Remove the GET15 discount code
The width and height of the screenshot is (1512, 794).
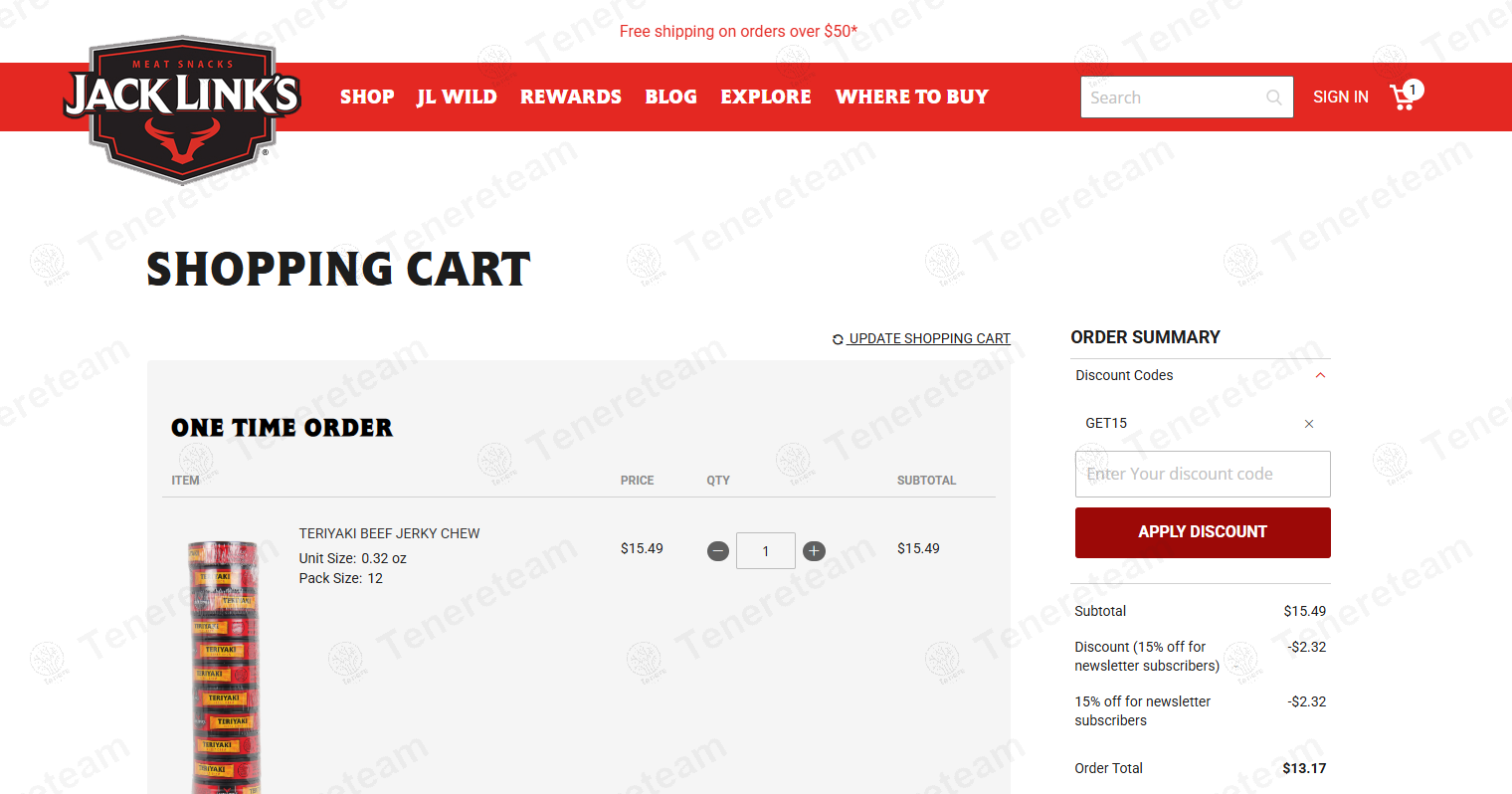[x=1309, y=424]
